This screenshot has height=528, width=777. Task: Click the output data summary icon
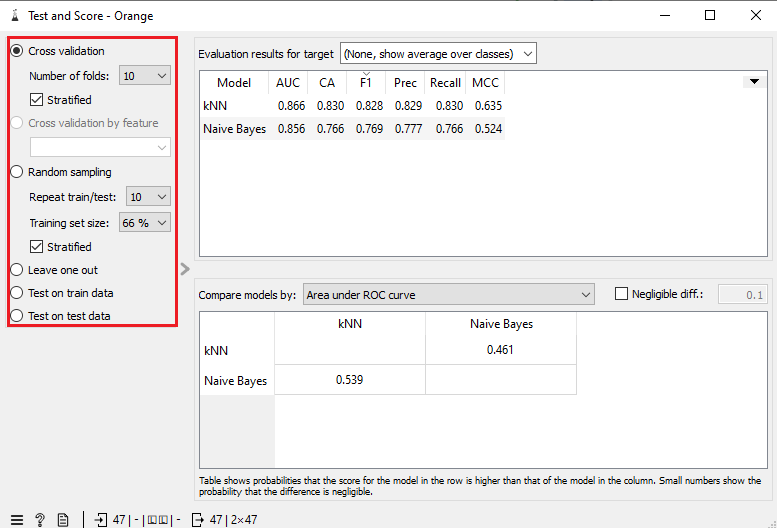[x=197, y=519]
